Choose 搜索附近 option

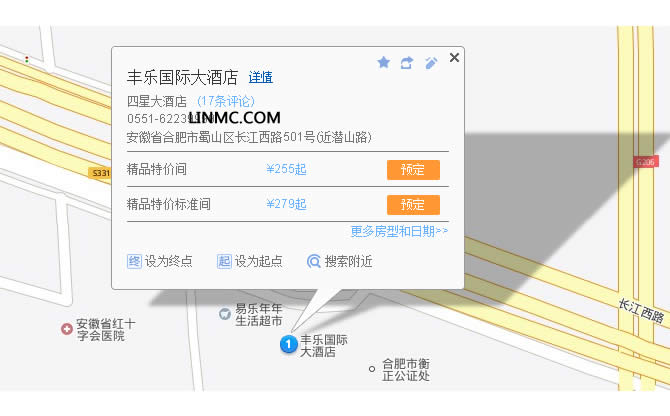[349, 261]
